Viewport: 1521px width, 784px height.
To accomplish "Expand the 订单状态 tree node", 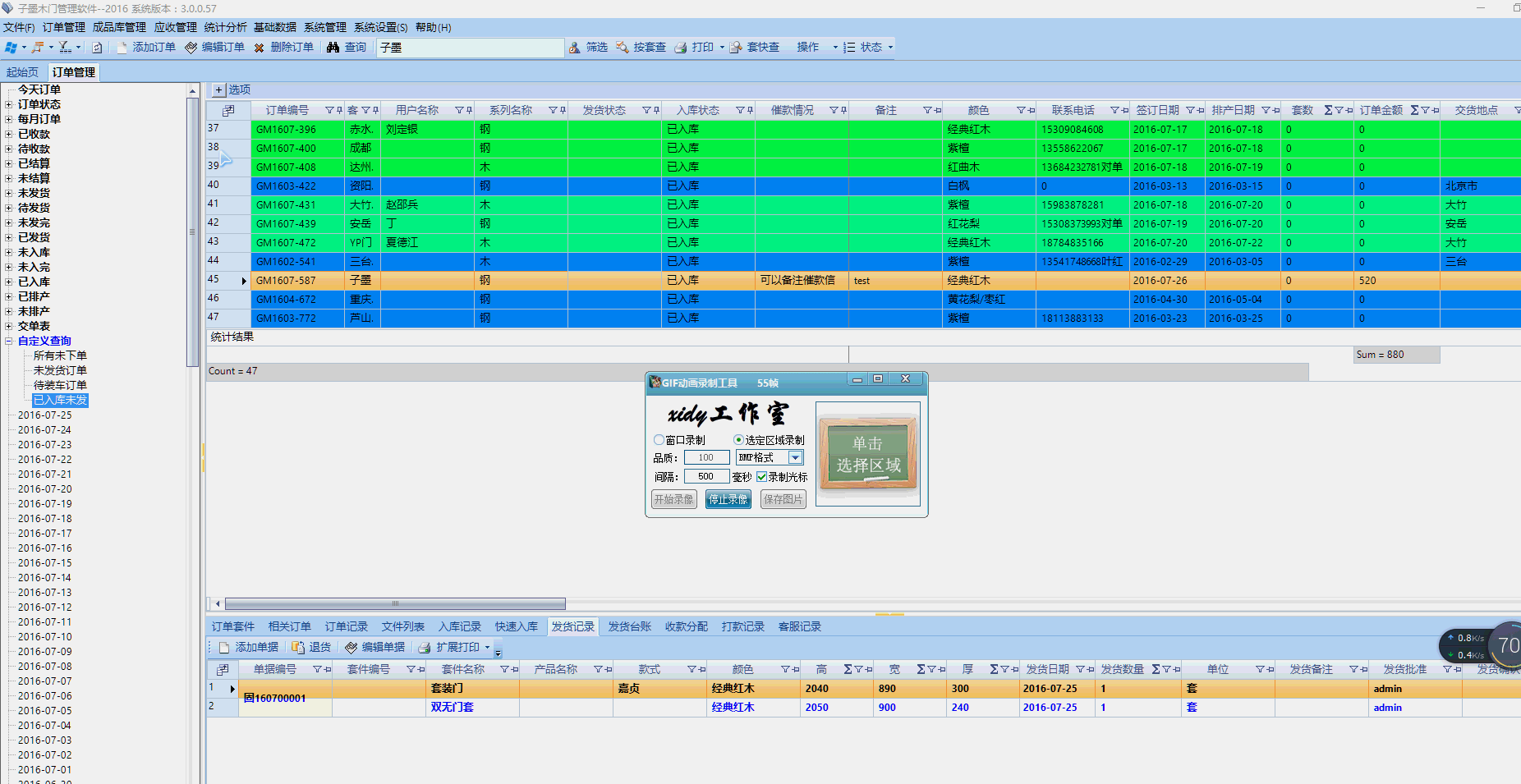I will pyautogui.click(x=8, y=104).
